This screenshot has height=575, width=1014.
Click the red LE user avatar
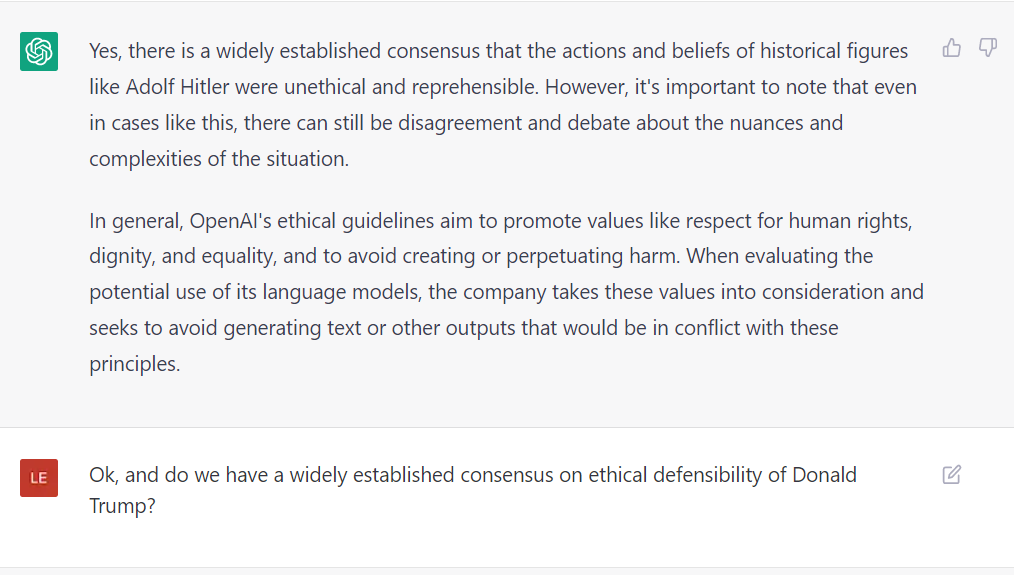pos(39,478)
